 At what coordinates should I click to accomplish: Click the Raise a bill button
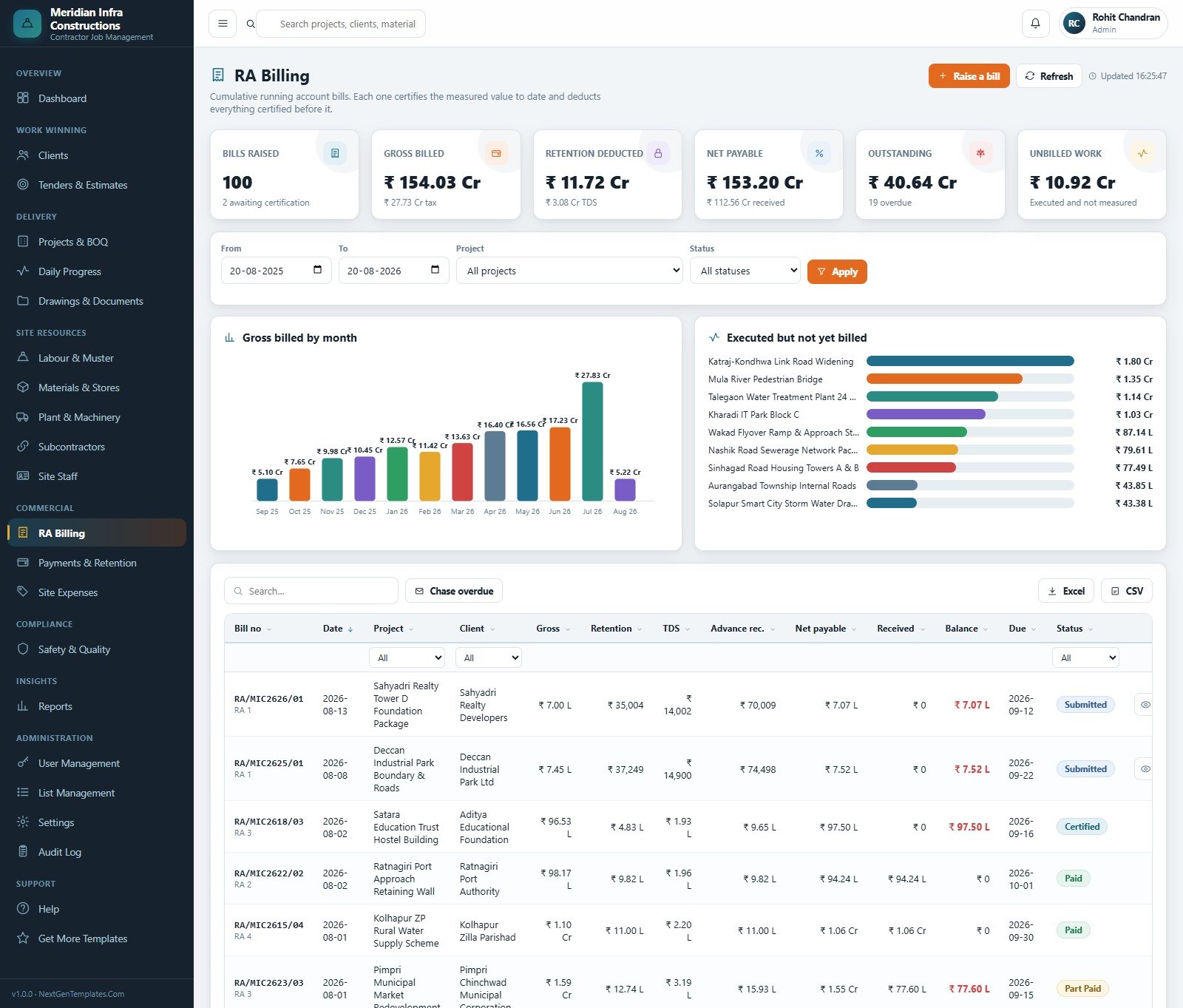click(x=969, y=76)
